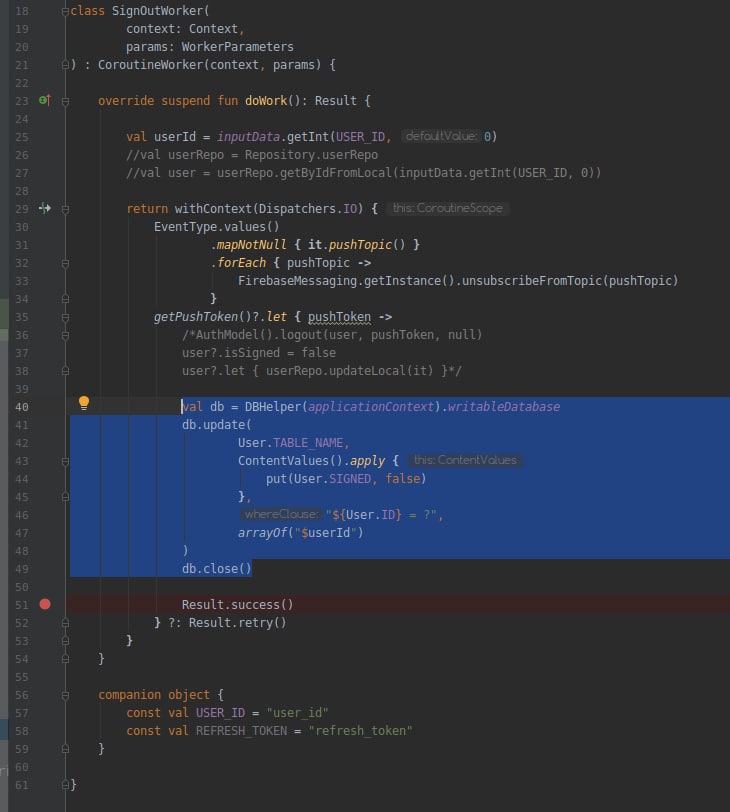Click 'applicationContext' on line 40
This screenshot has width=730, height=812.
(371, 407)
